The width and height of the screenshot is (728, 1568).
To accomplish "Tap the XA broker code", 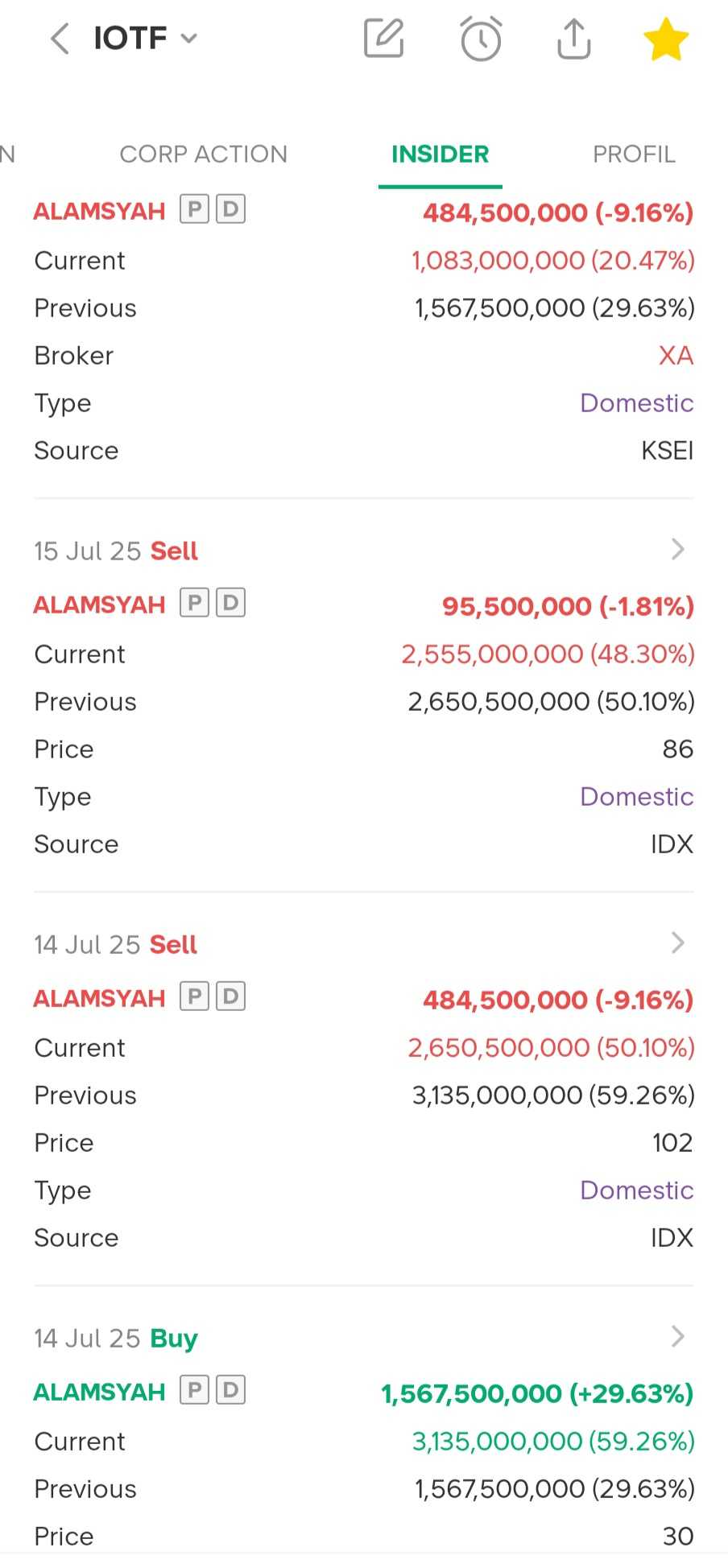I will pos(676,355).
